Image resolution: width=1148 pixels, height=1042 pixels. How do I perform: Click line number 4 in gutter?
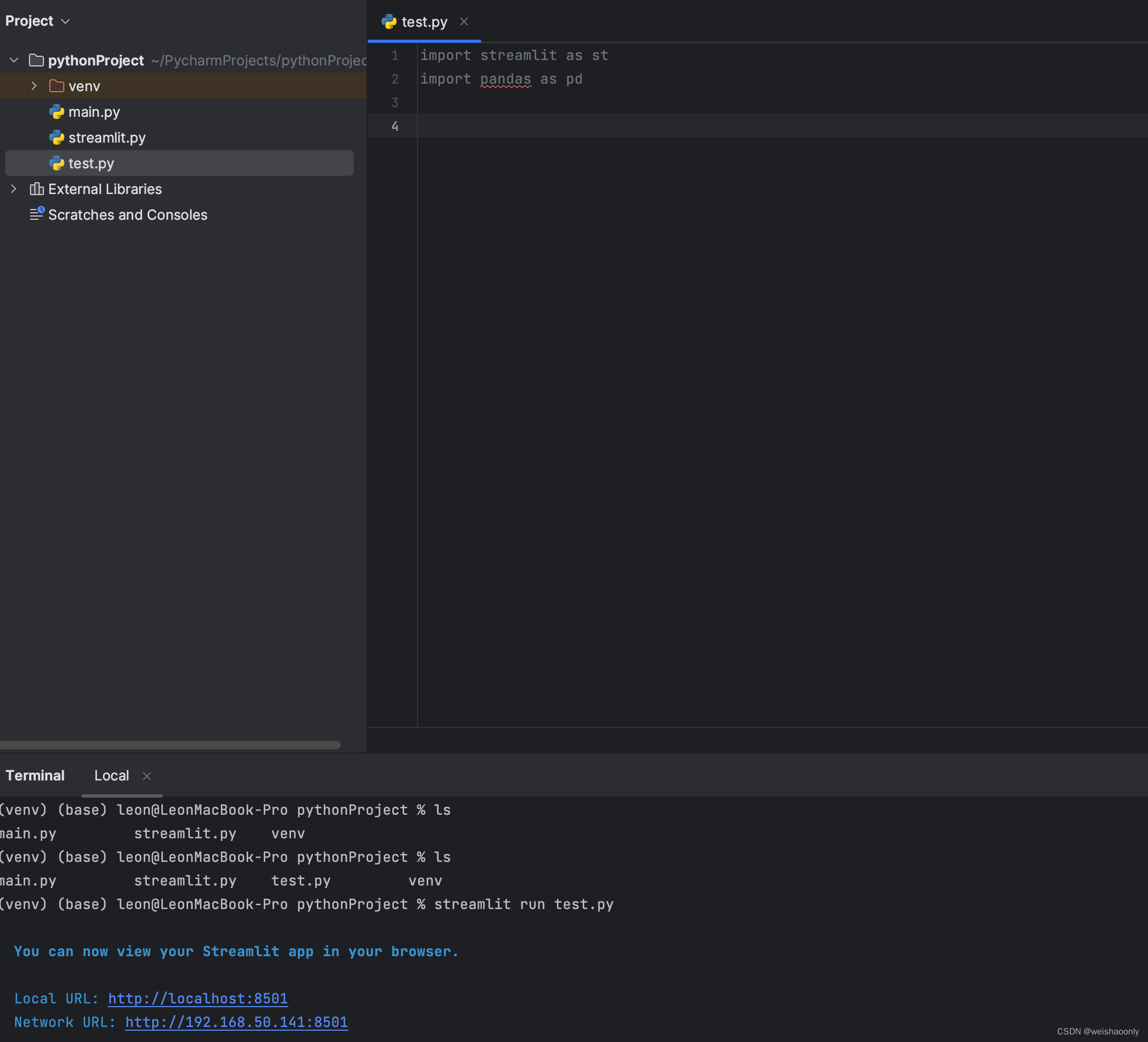pyautogui.click(x=394, y=126)
